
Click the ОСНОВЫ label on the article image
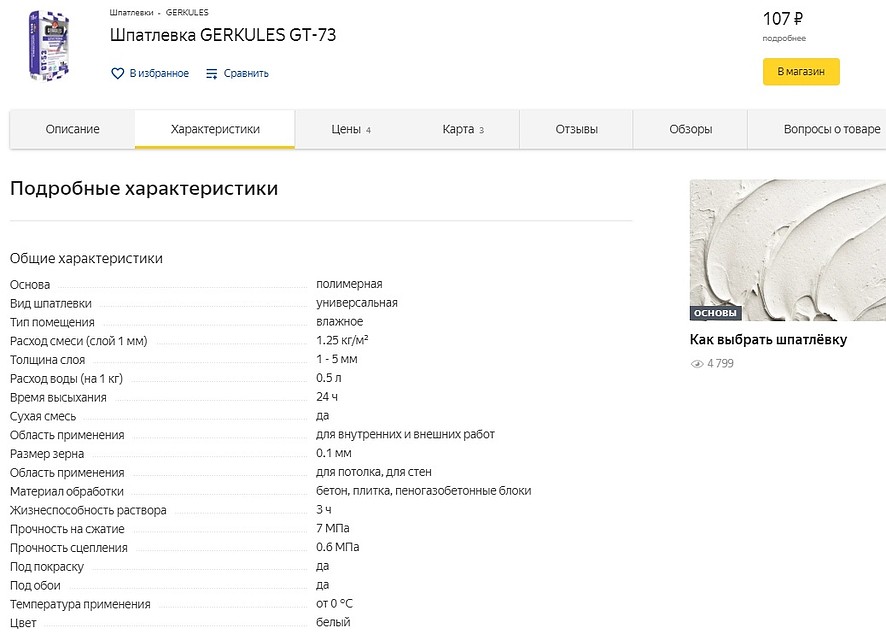point(715,313)
